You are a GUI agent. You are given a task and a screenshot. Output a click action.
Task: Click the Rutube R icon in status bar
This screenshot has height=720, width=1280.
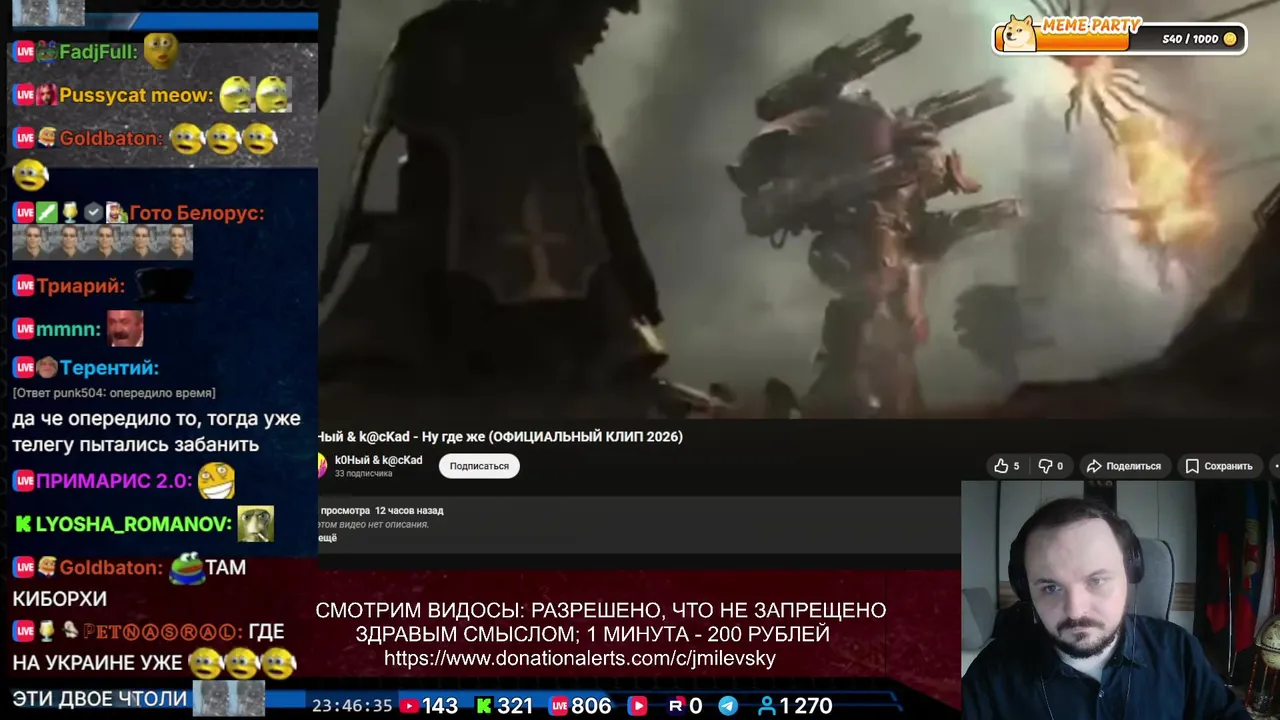(x=676, y=706)
